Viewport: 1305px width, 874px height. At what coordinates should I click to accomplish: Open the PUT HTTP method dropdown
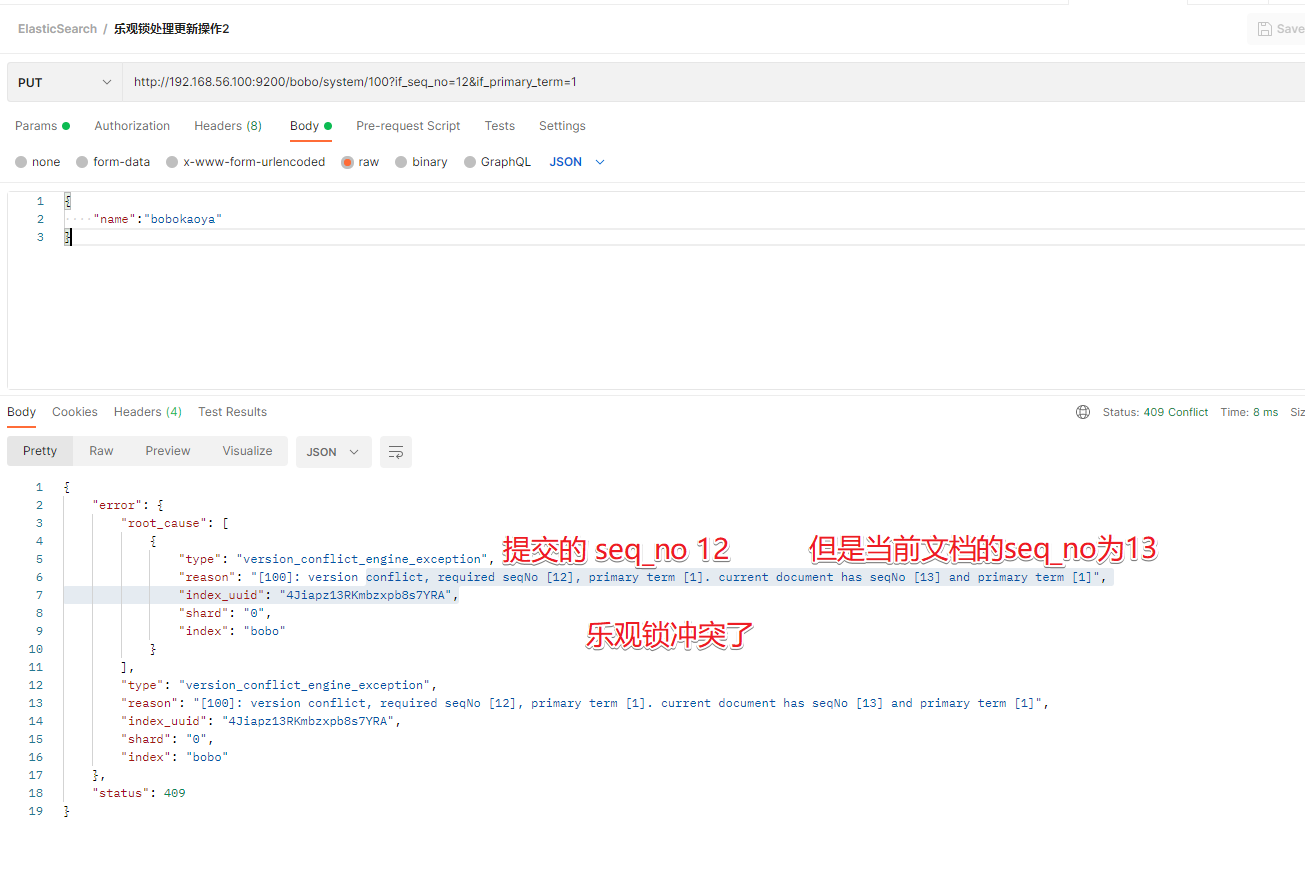click(x=65, y=82)
